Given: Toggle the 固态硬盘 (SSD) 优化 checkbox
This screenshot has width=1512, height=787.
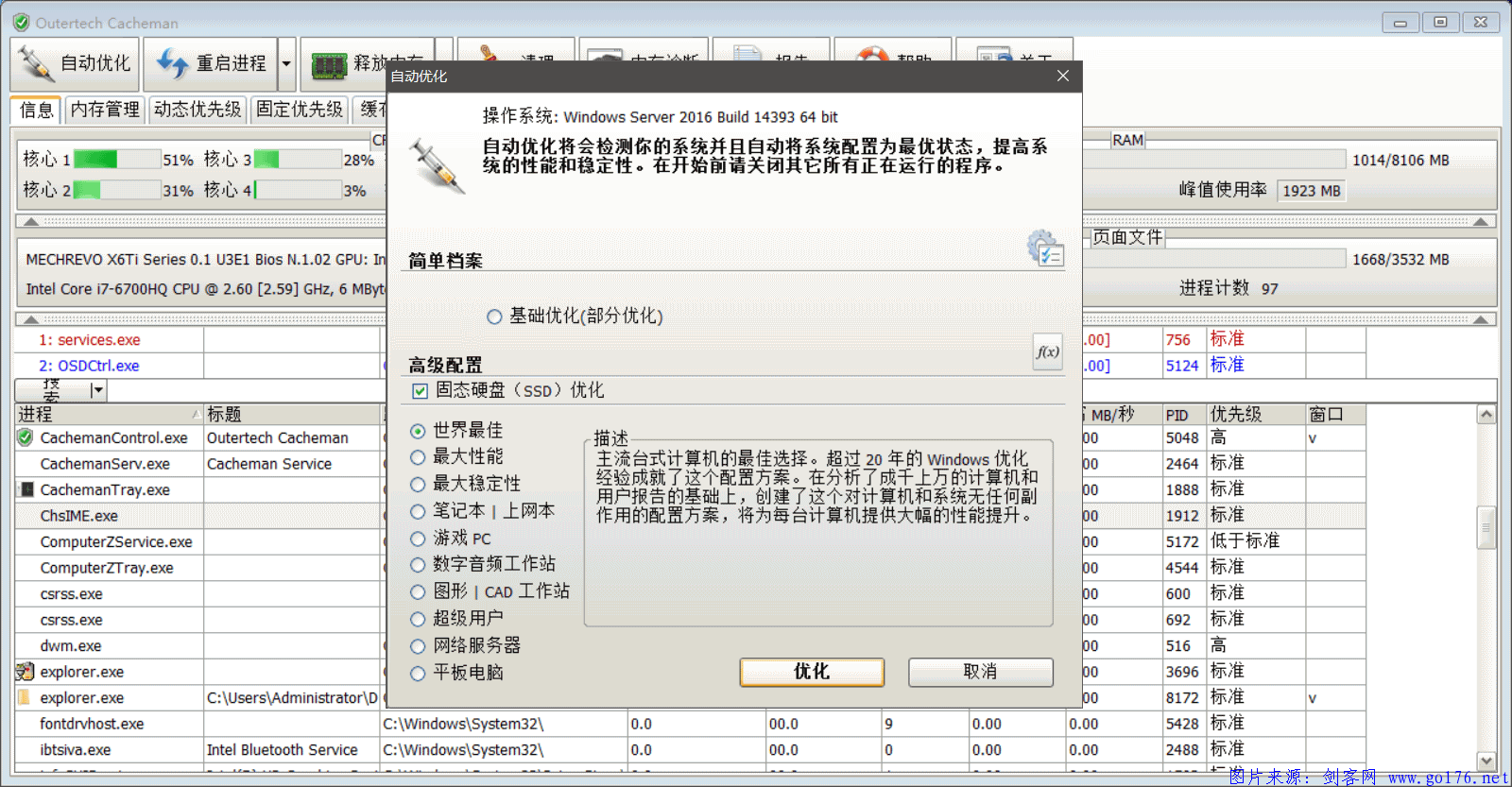Looking at the screenshot, I should coord(421,390).
